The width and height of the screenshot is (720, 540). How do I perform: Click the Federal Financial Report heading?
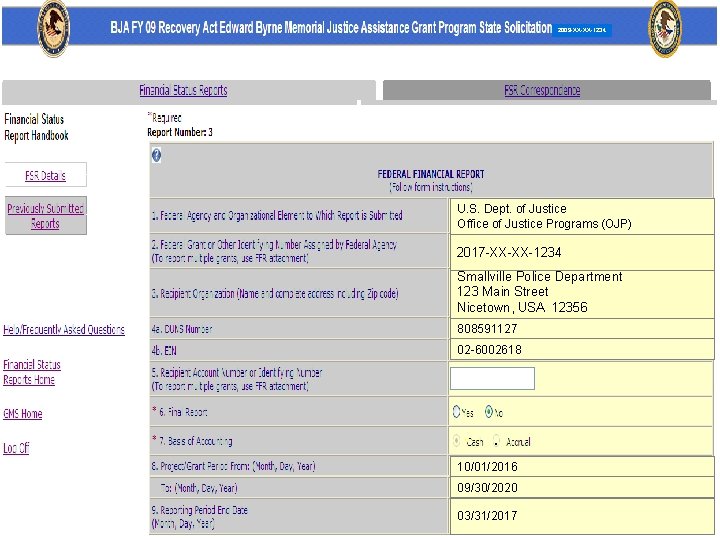431,174
